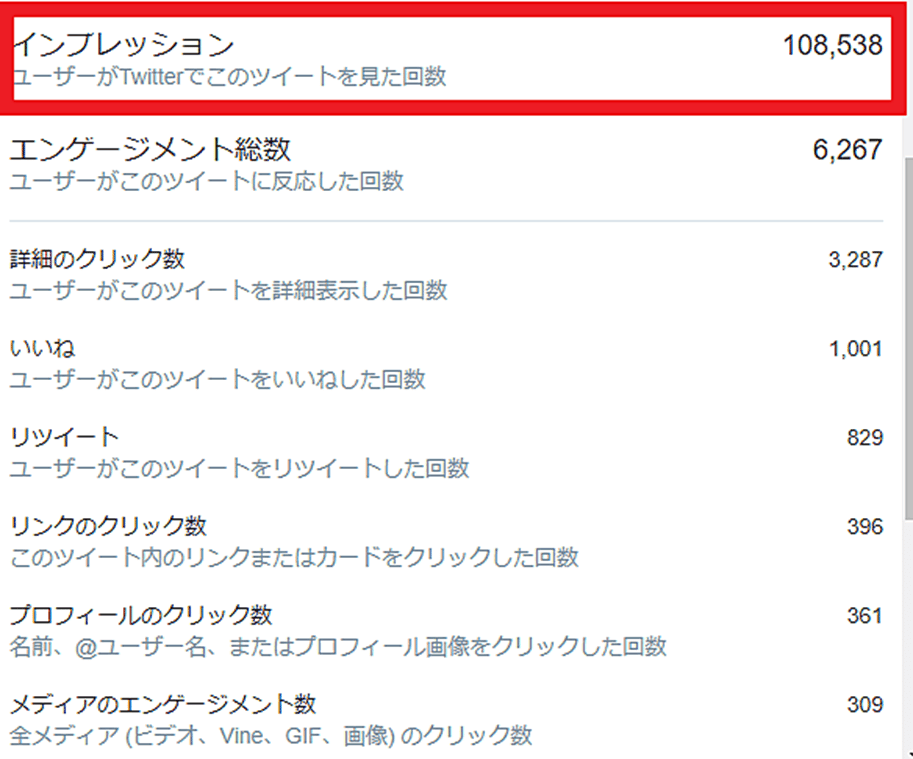The width and height of the screenshot is (913, 759).
Task: Click the いいね metric label
Action: 43,349
